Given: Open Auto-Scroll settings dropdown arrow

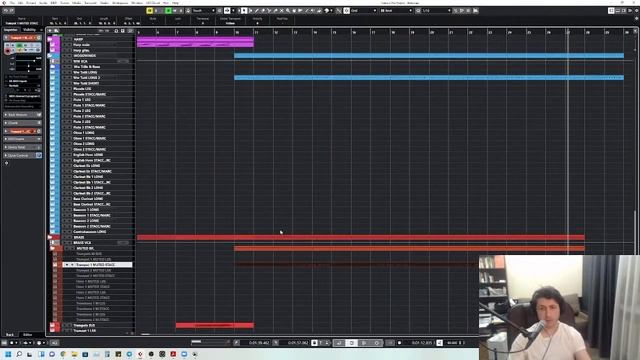Looking at the screenshot, I should coord(233,11).
